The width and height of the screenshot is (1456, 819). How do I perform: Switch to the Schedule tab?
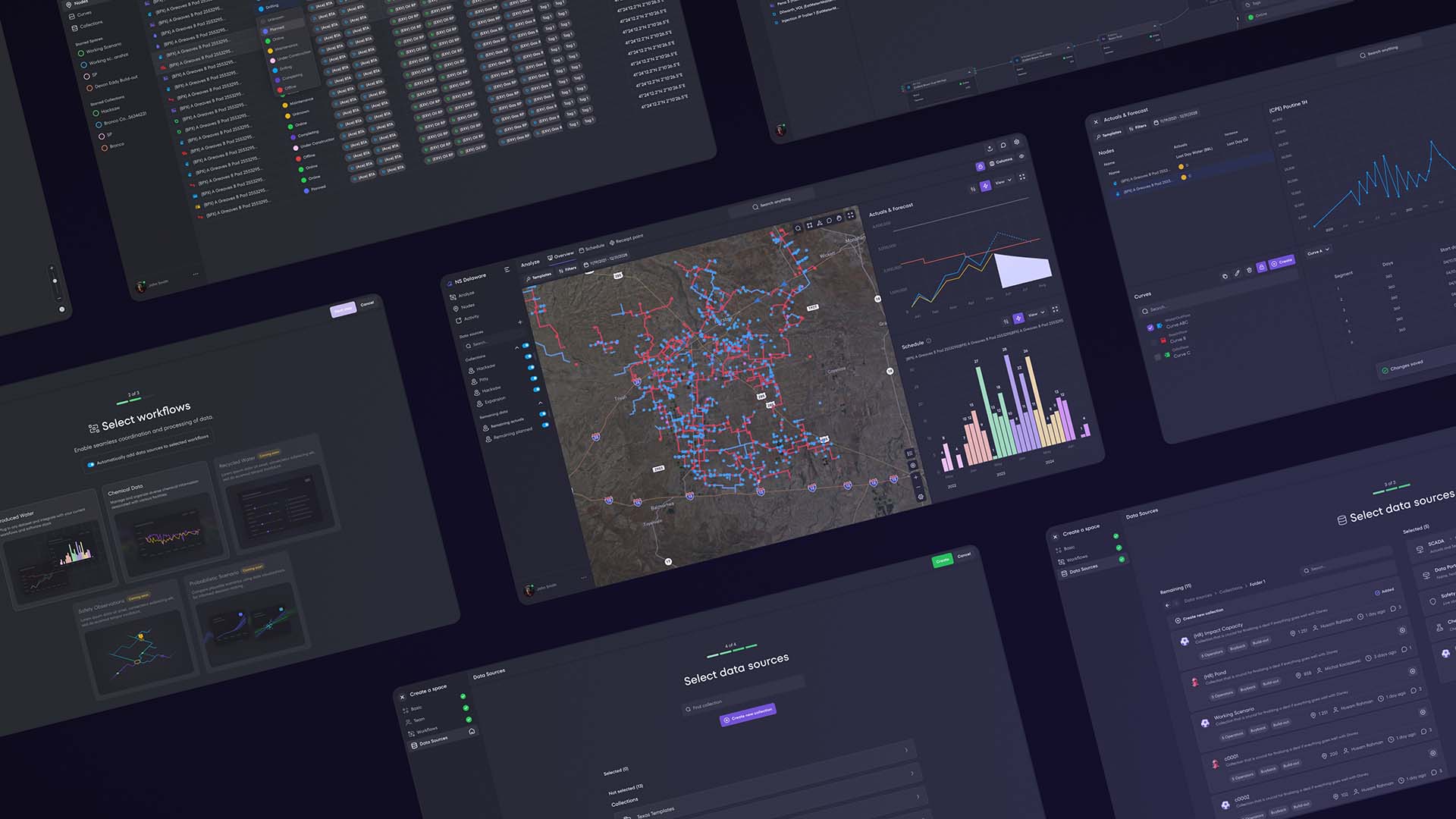[591, 248]
